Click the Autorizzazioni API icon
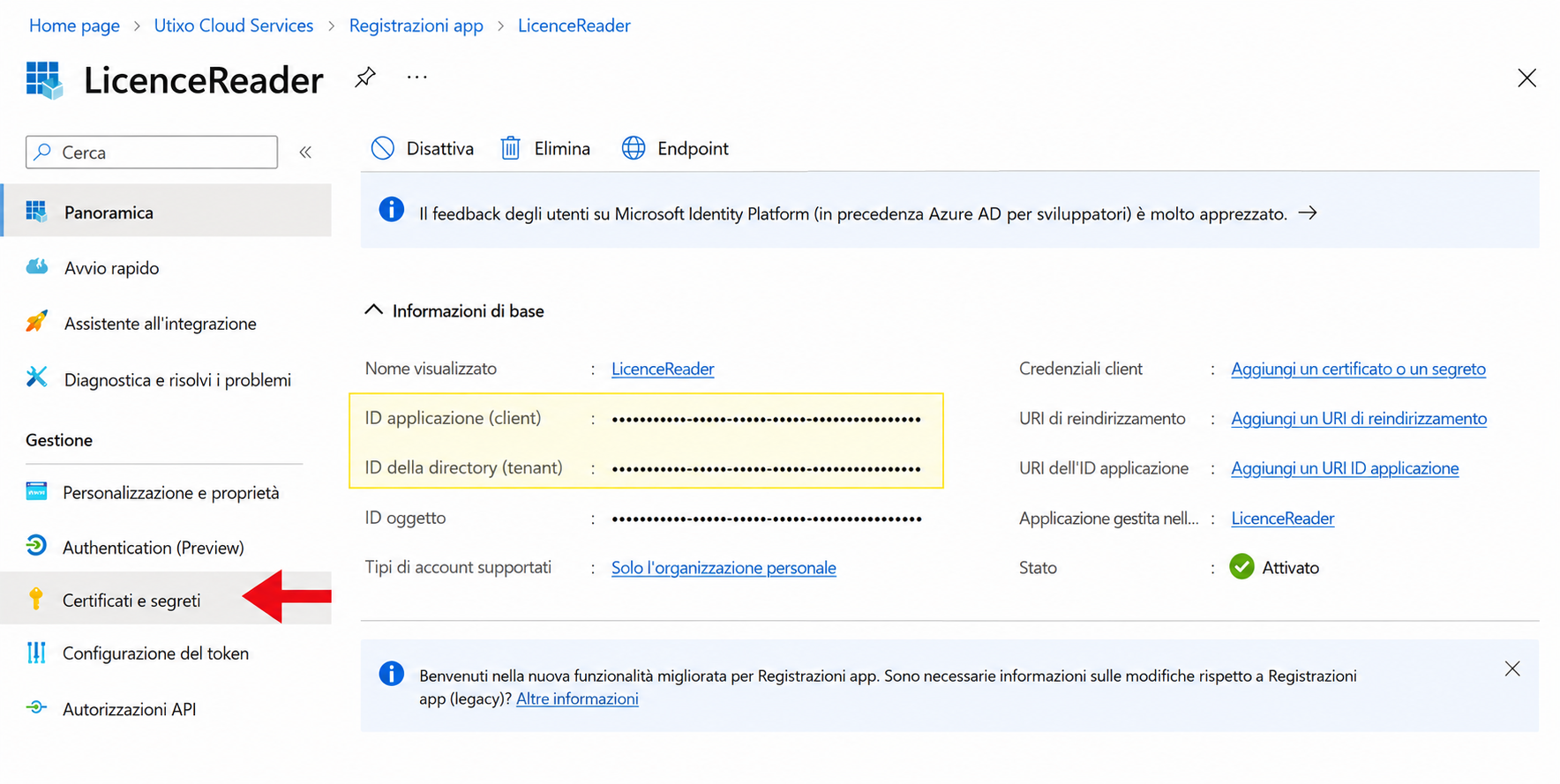Screen dimensions: 1560x784 pos(36,707)
